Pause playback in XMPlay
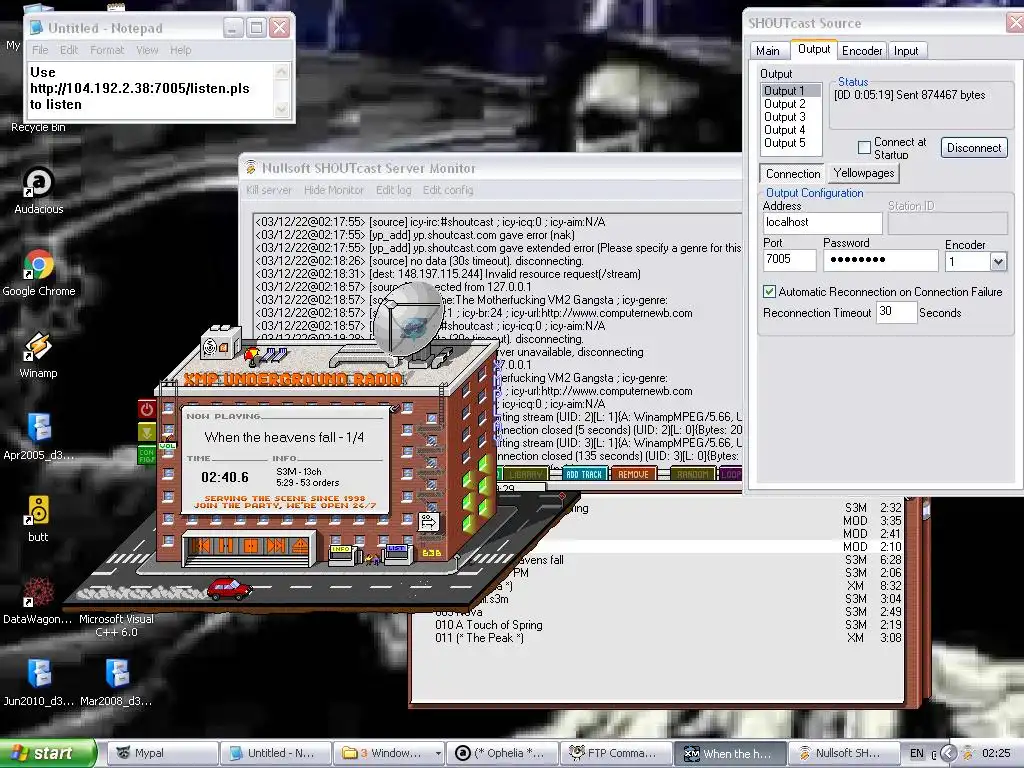The image size is (1024, 768). coord(226,545)
